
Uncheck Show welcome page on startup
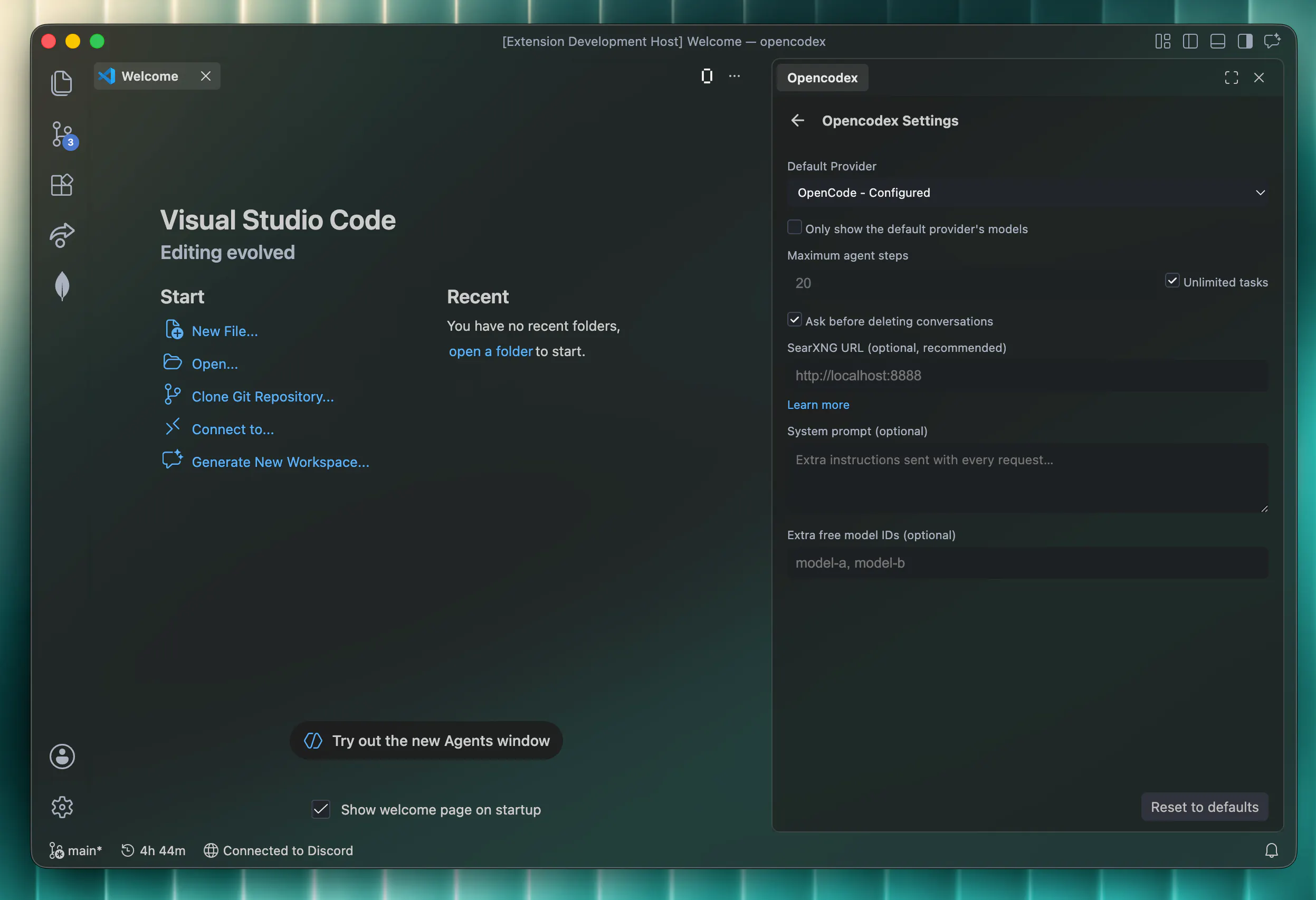321,809
